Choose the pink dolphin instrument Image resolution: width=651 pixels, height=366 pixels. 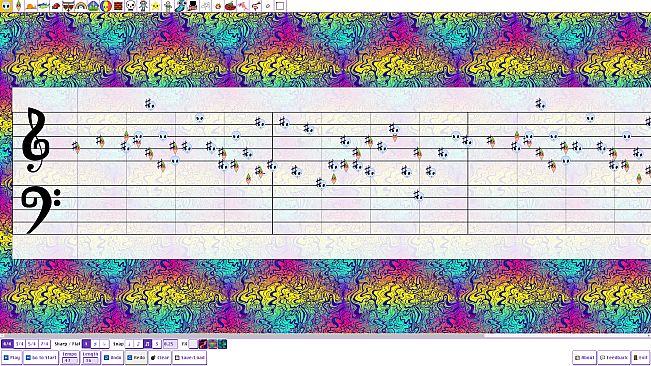tap(243, 6)
